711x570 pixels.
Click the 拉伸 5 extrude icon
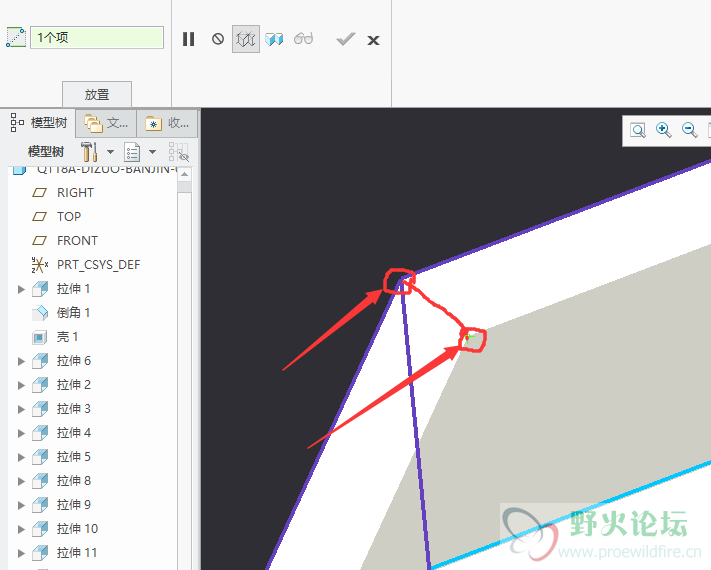click(40, 457)
